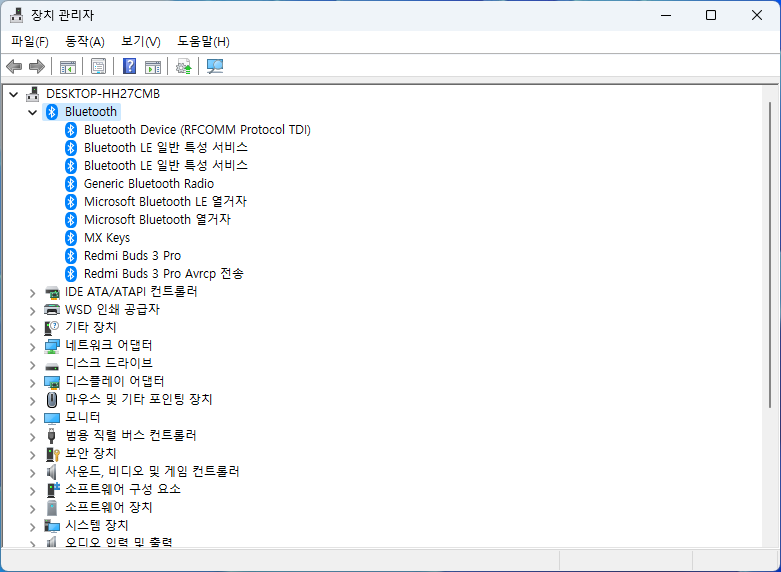Click the USB icon for 범용 직렬 버스 컨트롤러
The image size is (781, 572).
[x=52, y=435]
